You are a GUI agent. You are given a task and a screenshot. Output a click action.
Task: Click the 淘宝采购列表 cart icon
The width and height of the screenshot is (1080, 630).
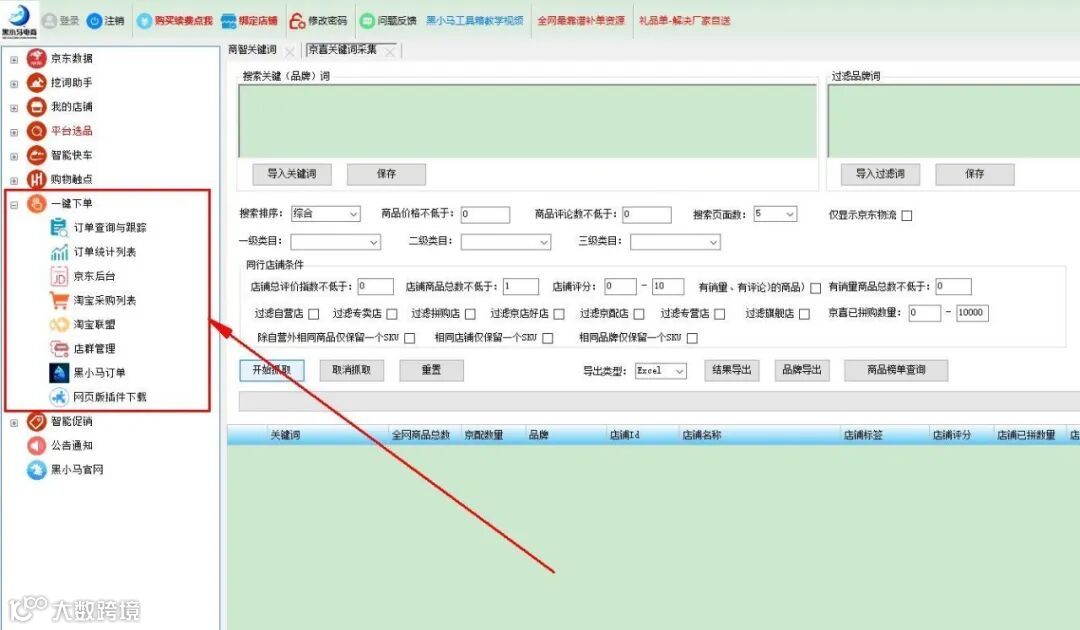click(59, 300)
